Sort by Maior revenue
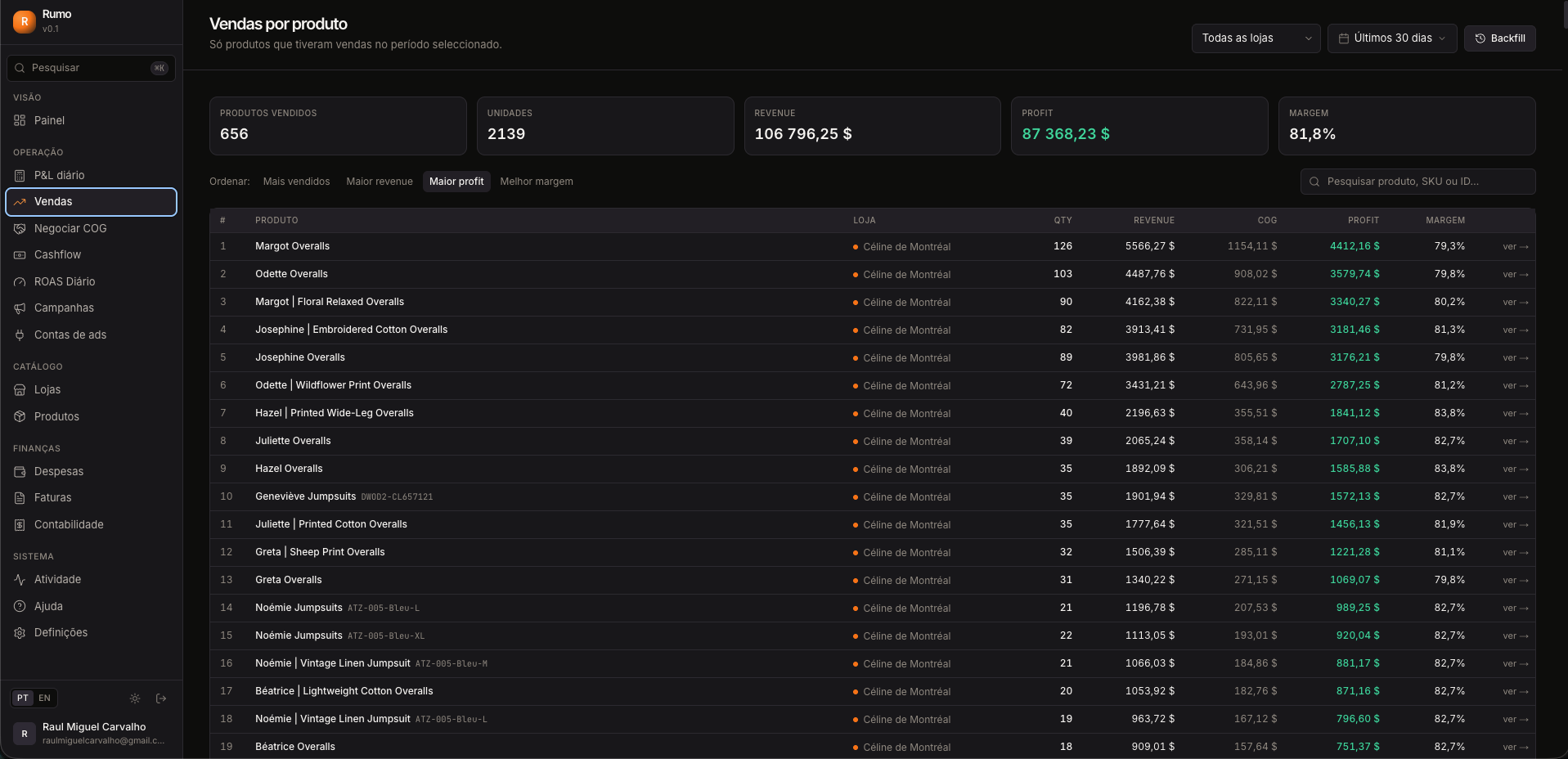 point(380,182)
